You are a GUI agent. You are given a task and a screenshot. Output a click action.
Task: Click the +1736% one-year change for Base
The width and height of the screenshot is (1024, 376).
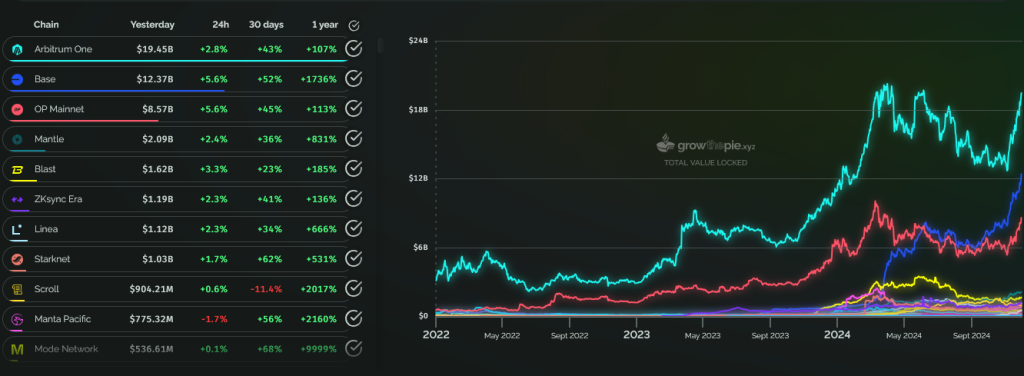click(x=318, y=79)
